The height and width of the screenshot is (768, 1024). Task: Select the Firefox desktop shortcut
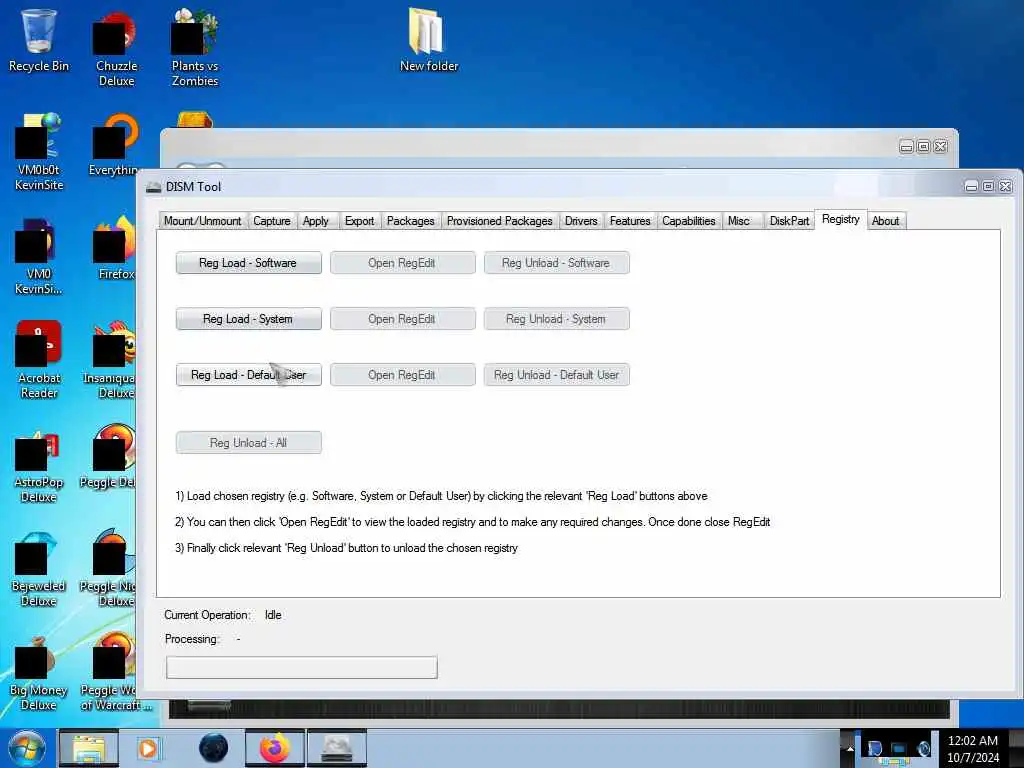coord(116,248)
